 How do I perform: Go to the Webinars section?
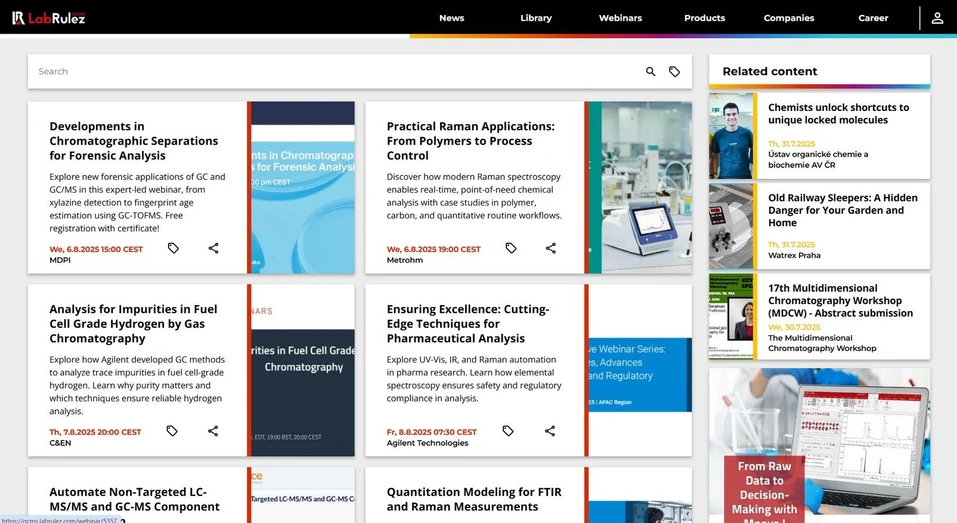(620, 18)
